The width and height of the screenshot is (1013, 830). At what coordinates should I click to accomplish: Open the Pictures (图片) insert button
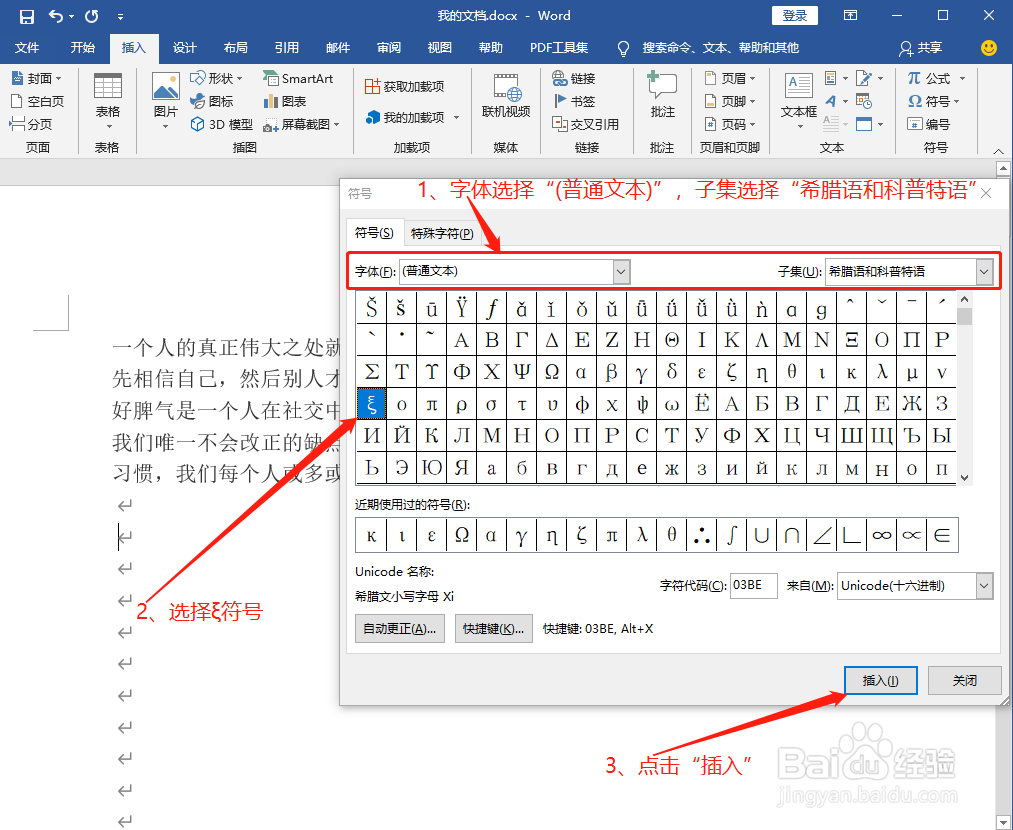pos(165,101)
